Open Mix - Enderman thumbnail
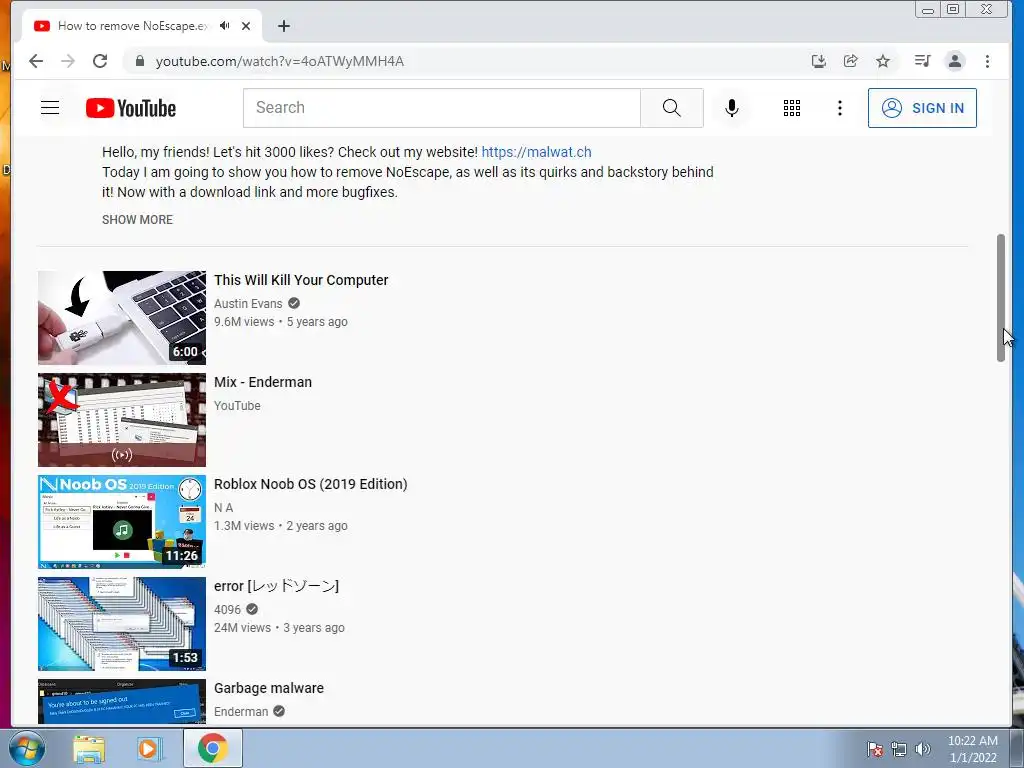This screenshot has width=1024, height=768. (x=121, y=420)
